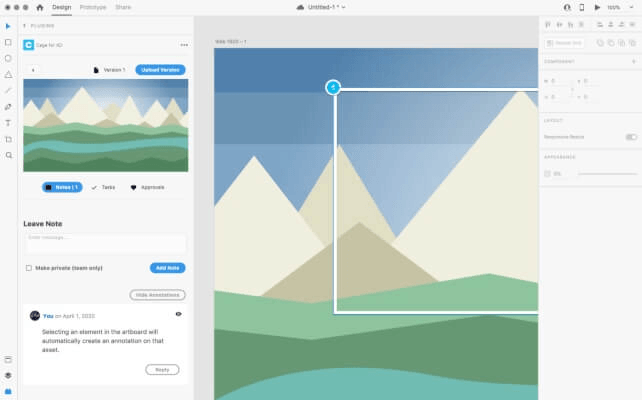This screenshot has width=642, height=400.
Task: Select the Zoom magnifier tool
Action: pos(9,155)
